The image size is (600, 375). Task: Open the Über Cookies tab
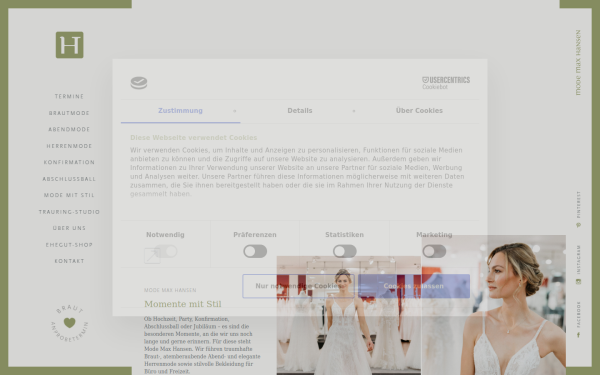coord(419,111)
